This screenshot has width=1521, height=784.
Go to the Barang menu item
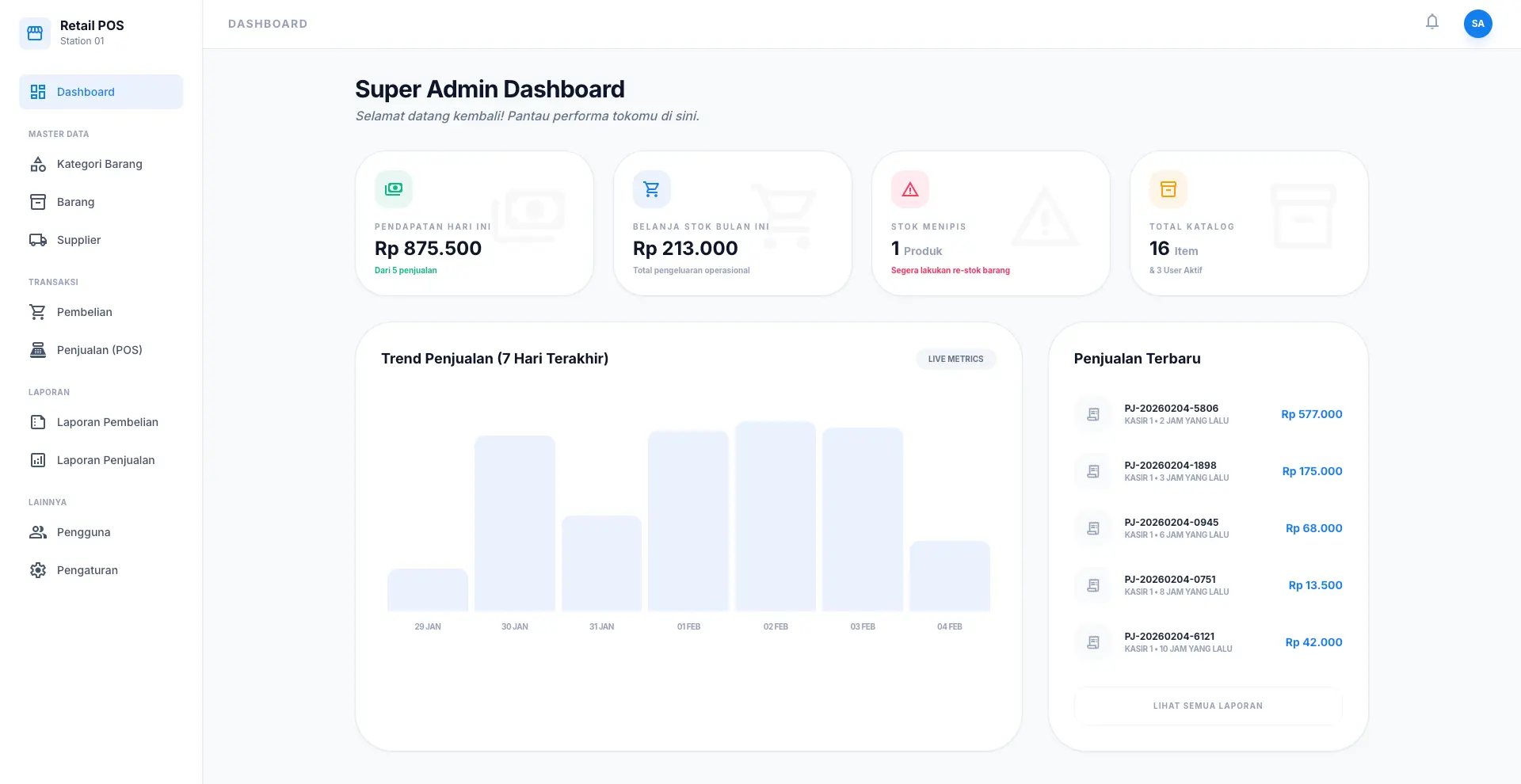[x=76, y=202]
